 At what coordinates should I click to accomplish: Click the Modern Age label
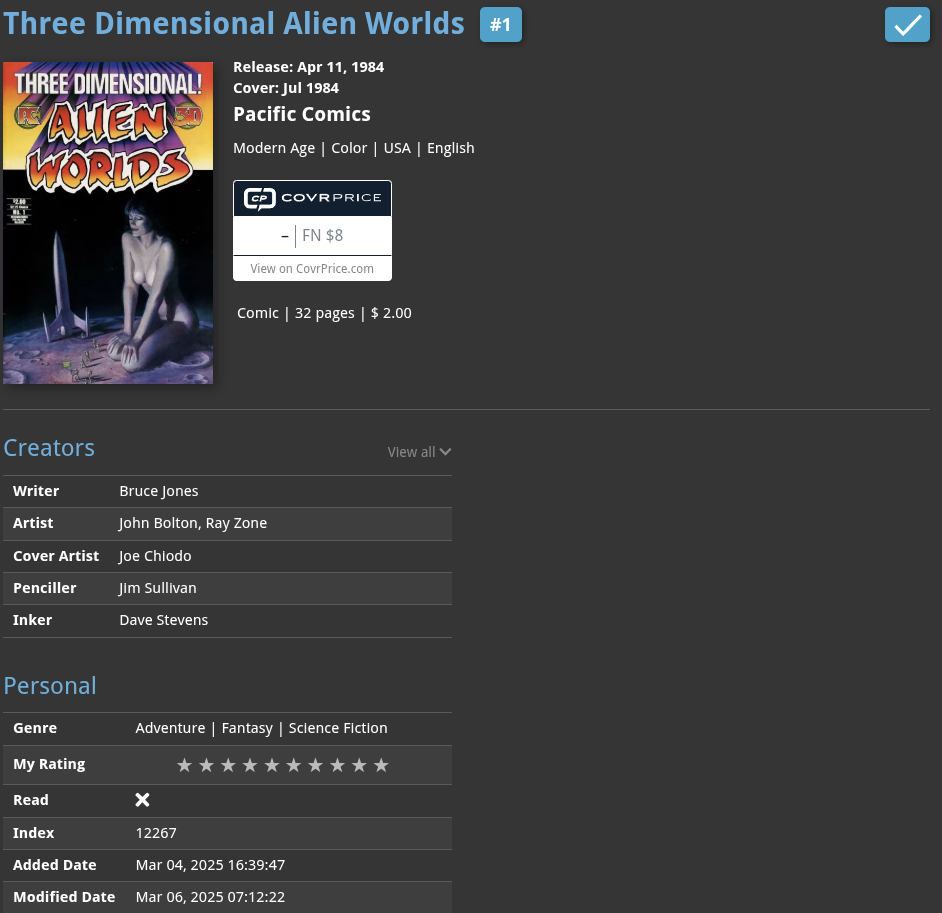click(x=274, y=148)
